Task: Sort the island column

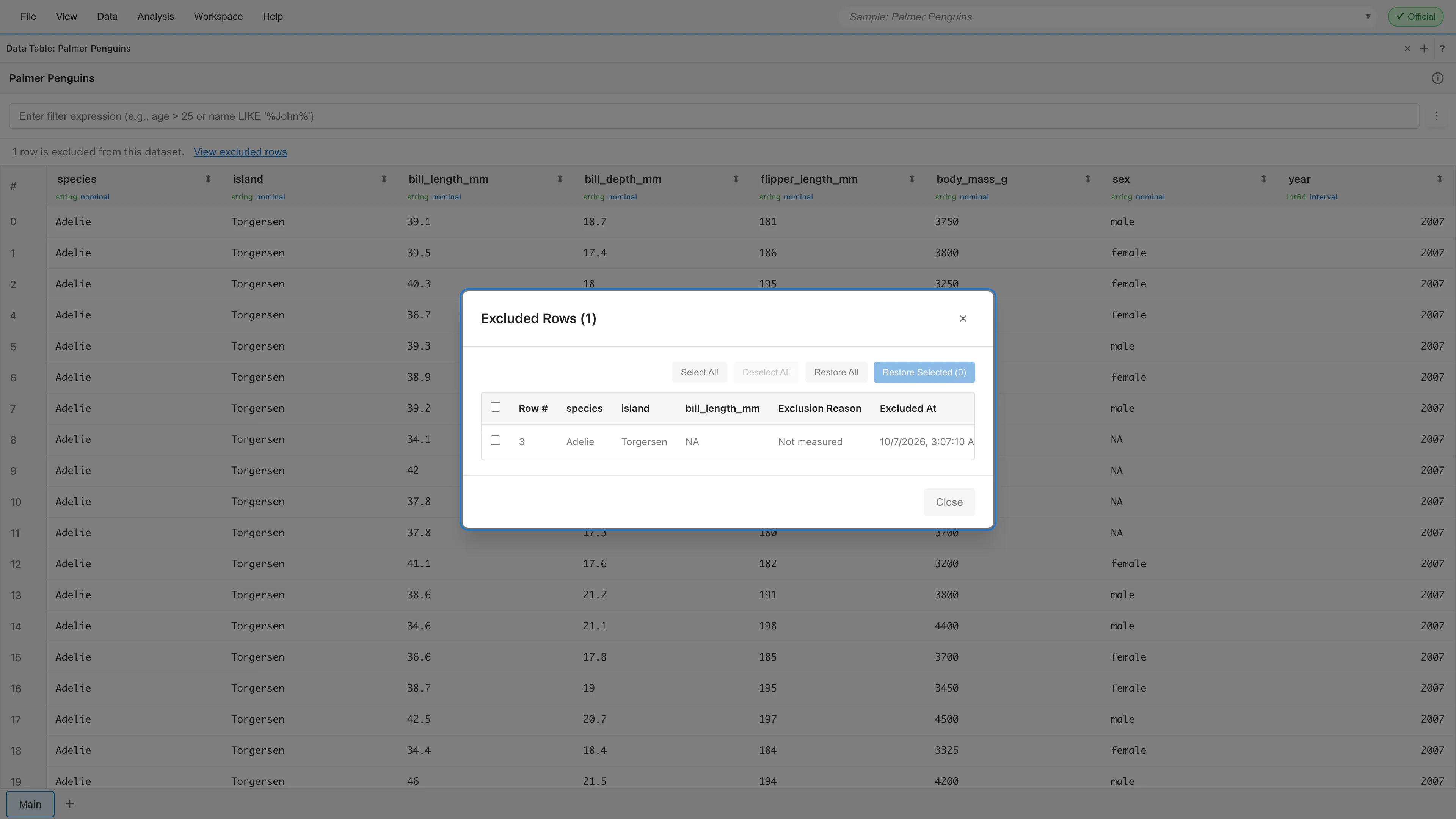Action: (384, 179)
